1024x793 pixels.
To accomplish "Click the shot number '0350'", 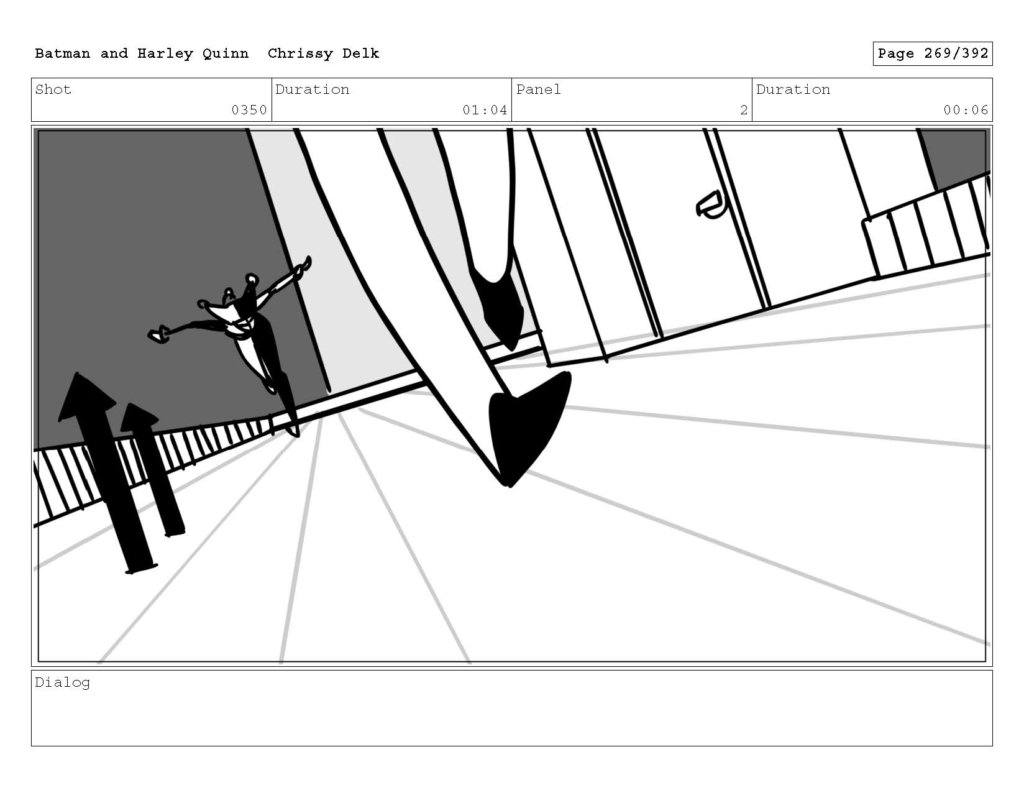I will click(x=249, y=110).
